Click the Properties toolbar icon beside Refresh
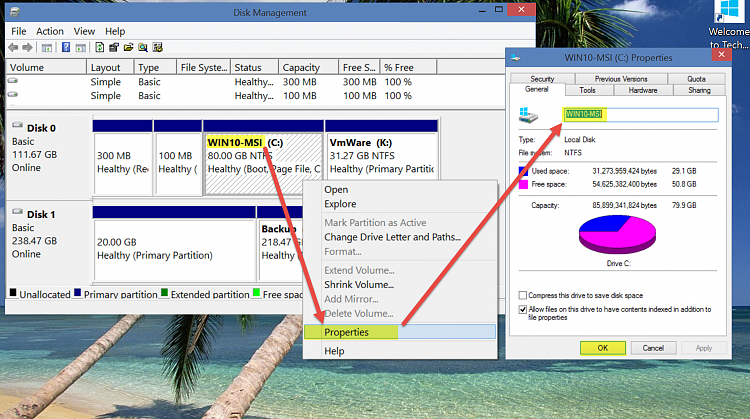Screen dimensions: 750x419 114,47
